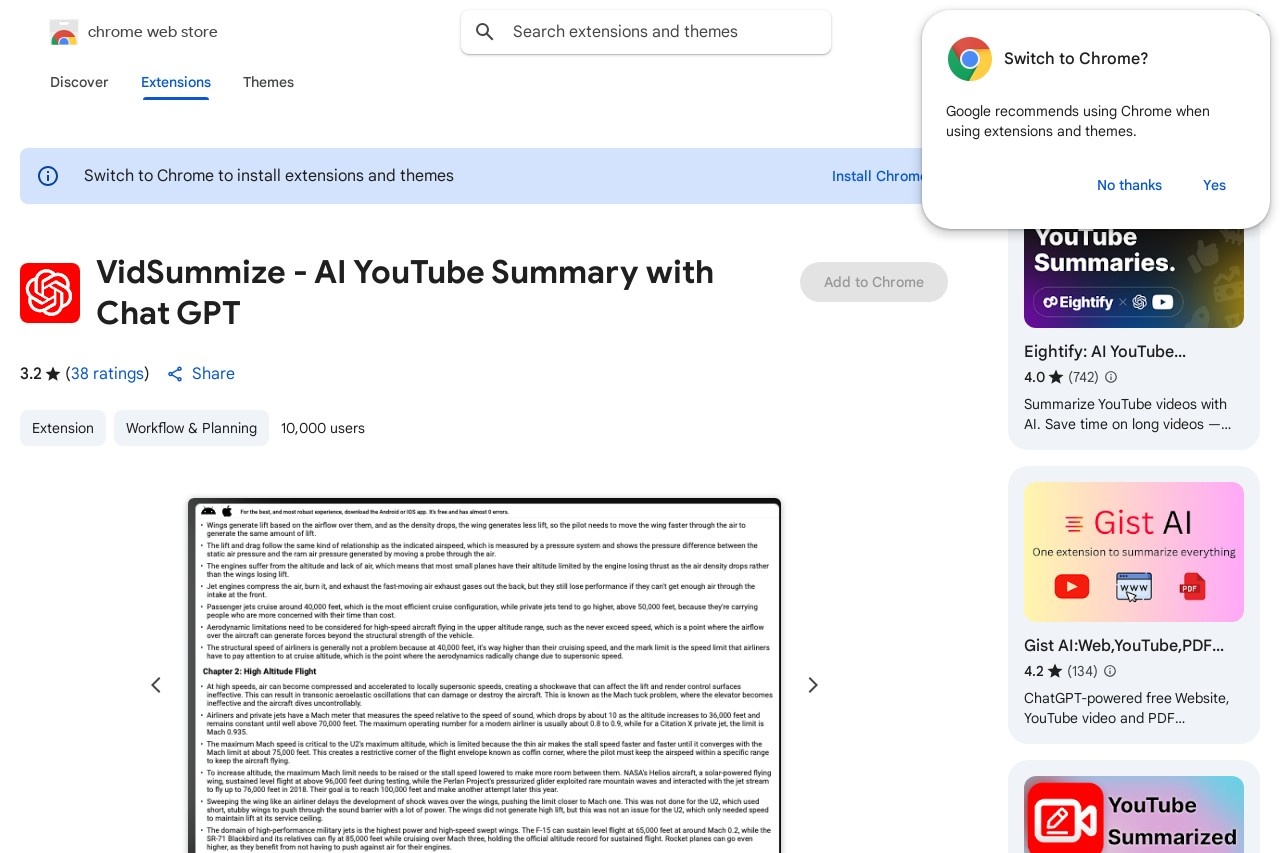
Task: Click the Workflow & Planning chip
Action: [x=191, y=428]
